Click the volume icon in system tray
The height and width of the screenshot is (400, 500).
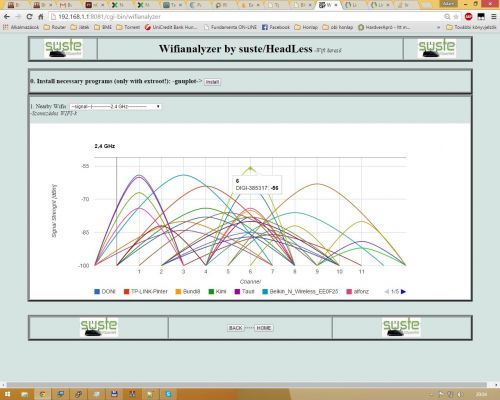460,395
